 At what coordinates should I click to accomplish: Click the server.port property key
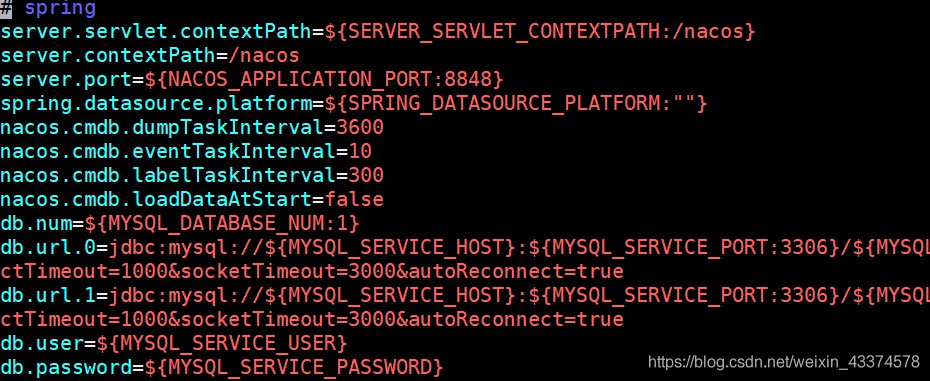coord(66,80)
